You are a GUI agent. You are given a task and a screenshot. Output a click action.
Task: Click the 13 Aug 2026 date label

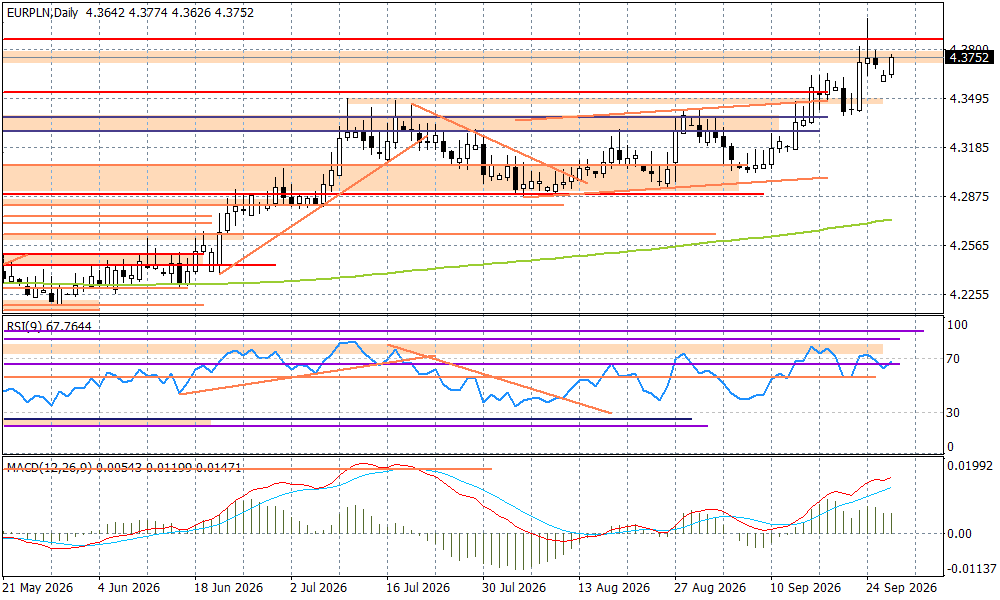coord(614,587)
